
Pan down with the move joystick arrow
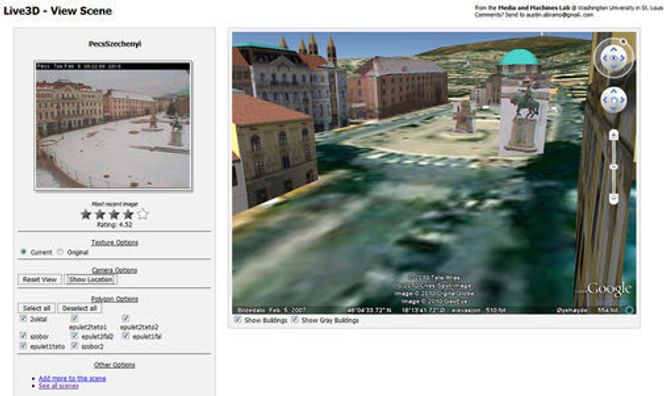point(614,108)
